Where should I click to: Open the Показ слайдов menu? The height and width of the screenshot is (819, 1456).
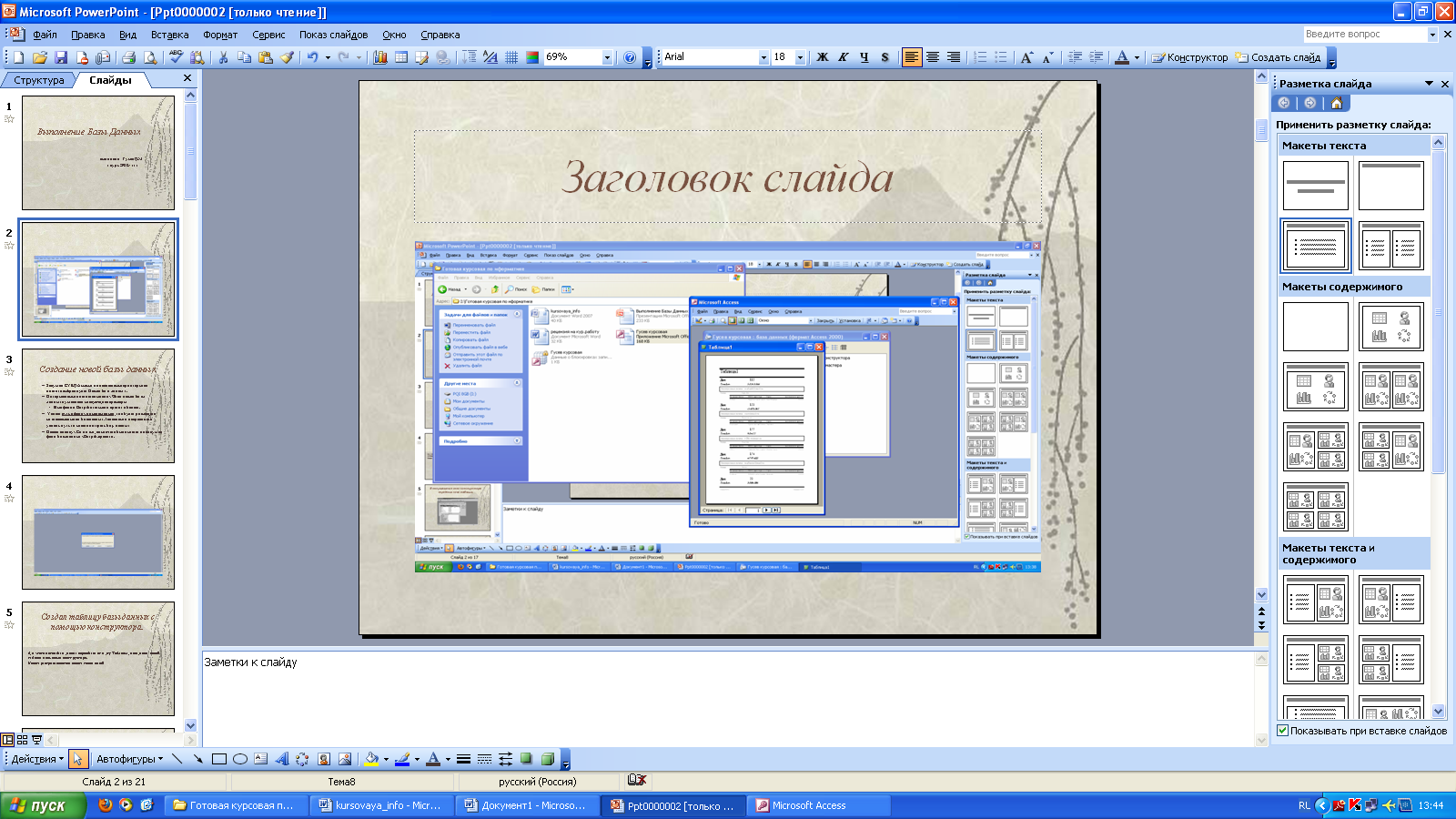[334, 35]
